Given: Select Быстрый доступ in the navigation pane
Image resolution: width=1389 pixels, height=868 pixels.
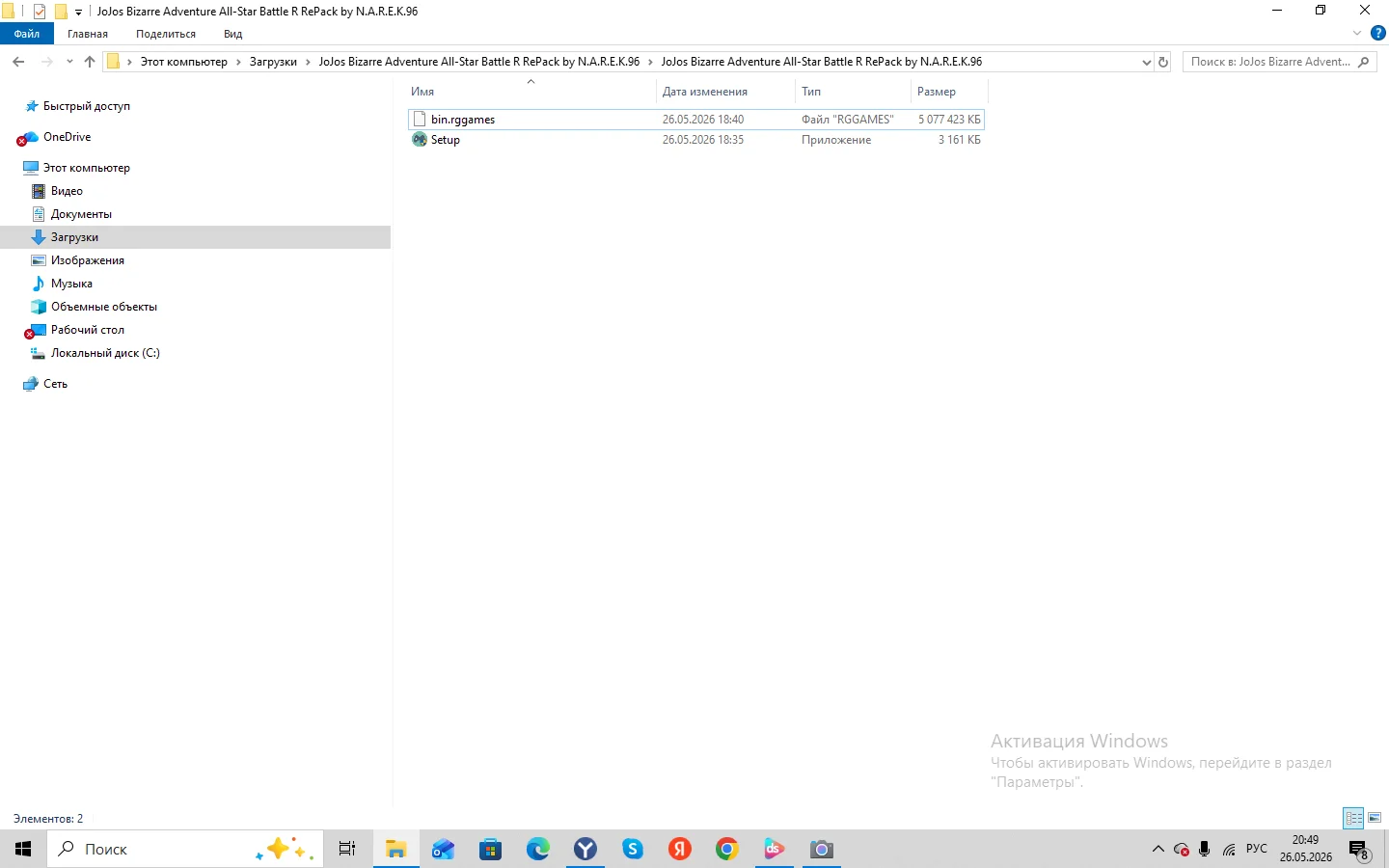Looking at the screenshot, I should pos(87,106).
